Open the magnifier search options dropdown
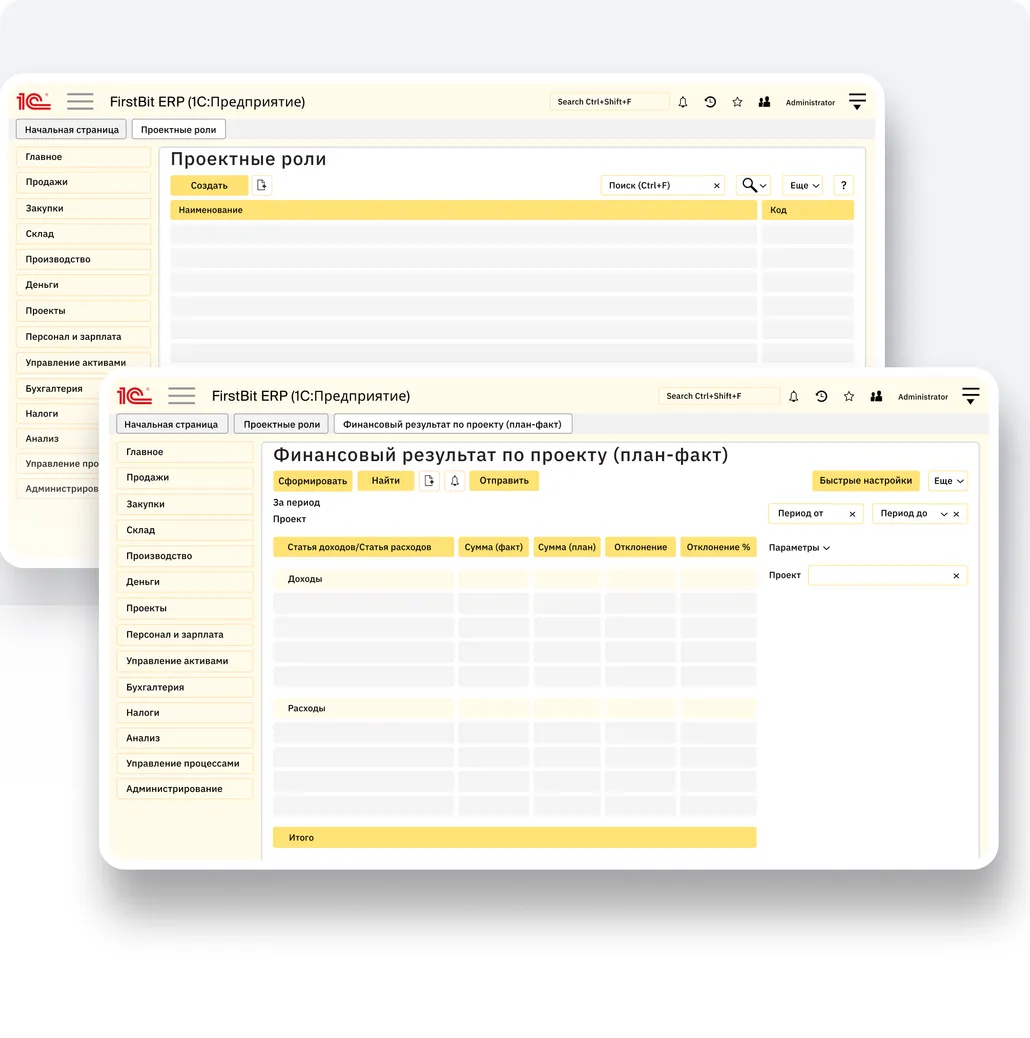 point(754,185)
